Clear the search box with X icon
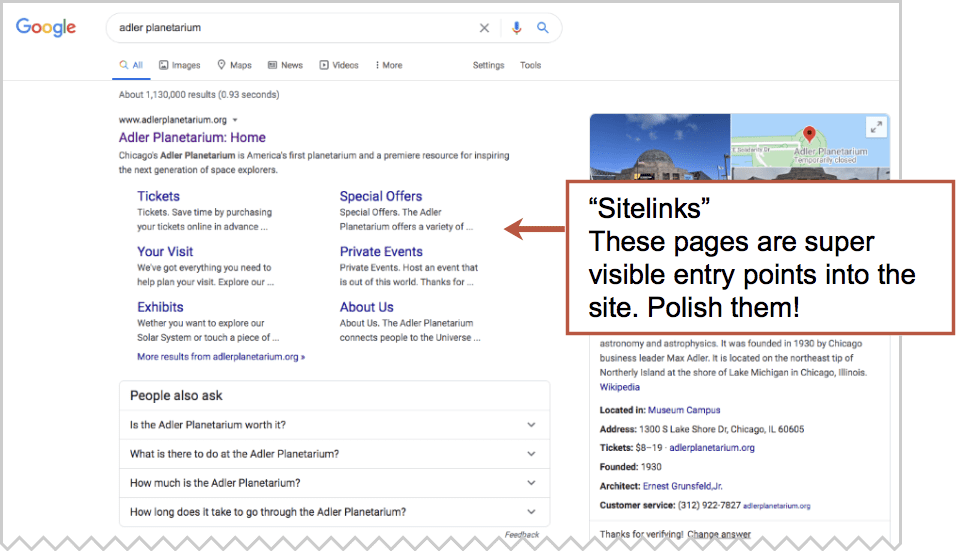Viewport: 972px width, 551px height. (x=484, y=28)
